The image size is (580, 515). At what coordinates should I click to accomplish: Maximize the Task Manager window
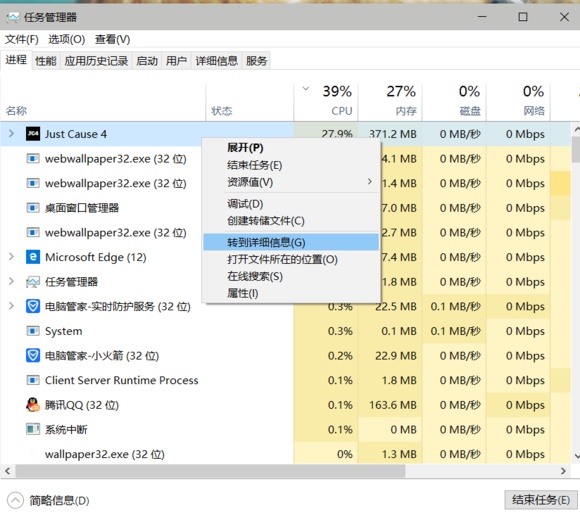click(523, 17)
